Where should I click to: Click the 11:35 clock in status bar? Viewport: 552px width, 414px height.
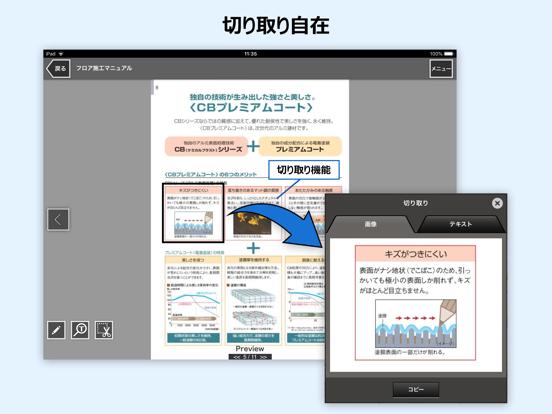(250, 54)
